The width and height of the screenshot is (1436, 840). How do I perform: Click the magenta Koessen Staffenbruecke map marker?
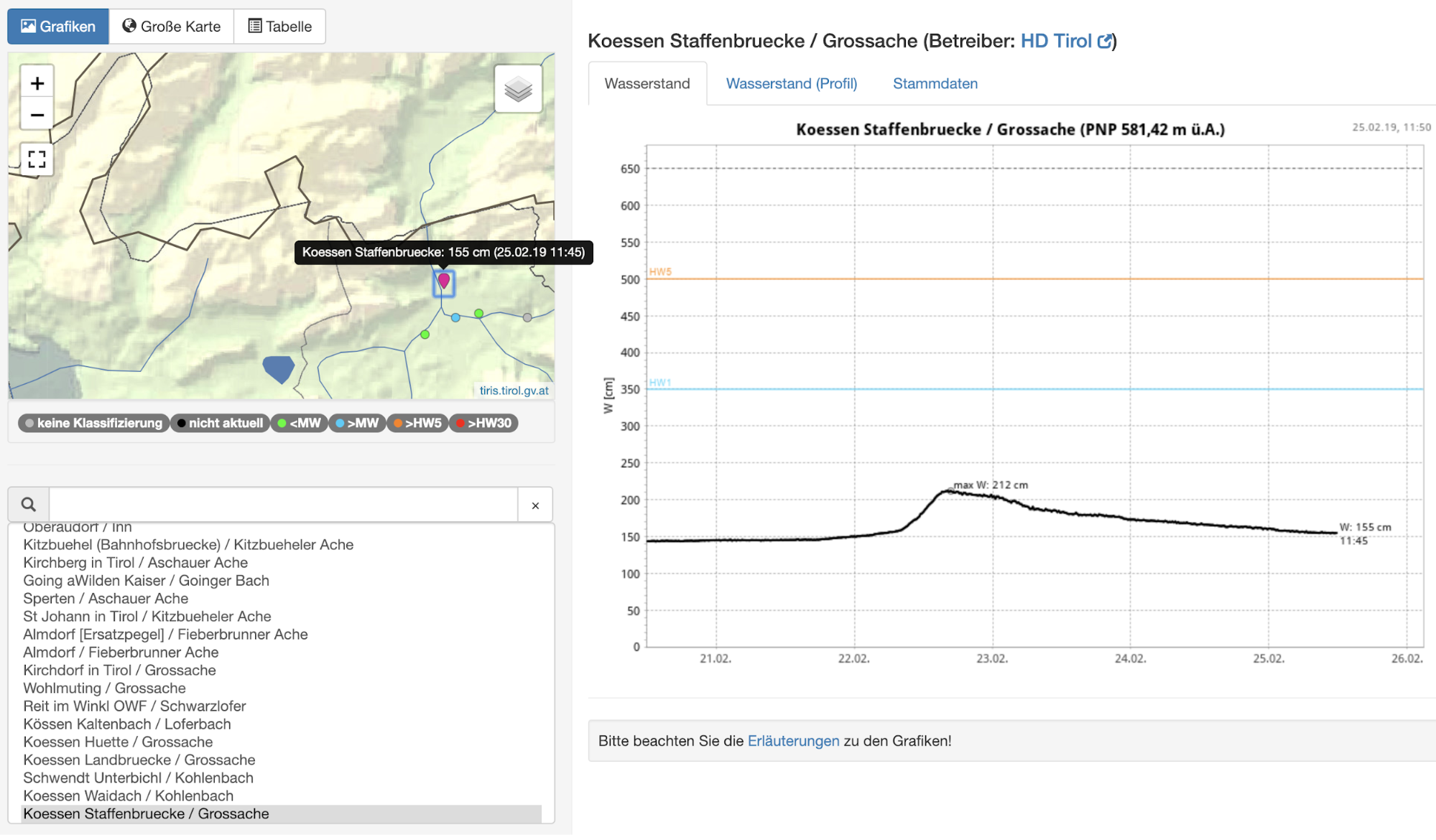444,281
